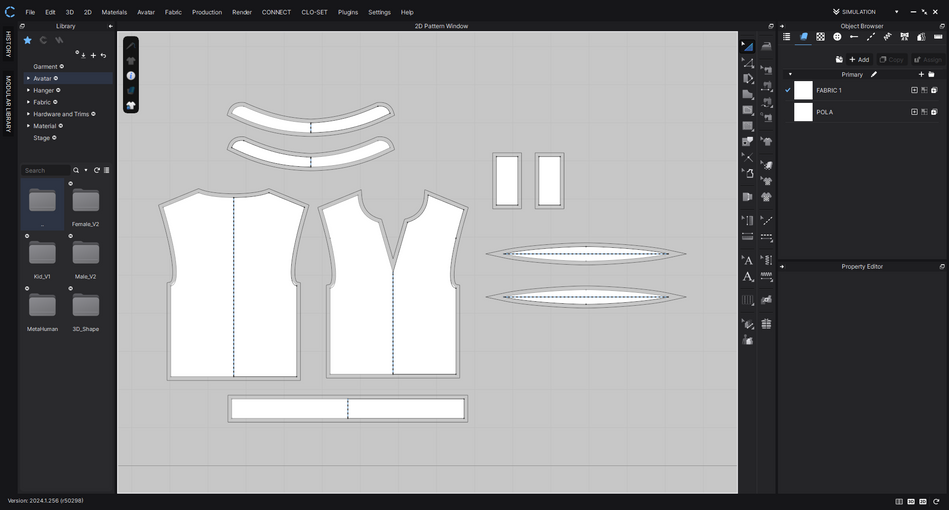Image resolution: width=949 pixels, height=510 pixels.
Task: Open the Materials menu
Action: (114, 12)
